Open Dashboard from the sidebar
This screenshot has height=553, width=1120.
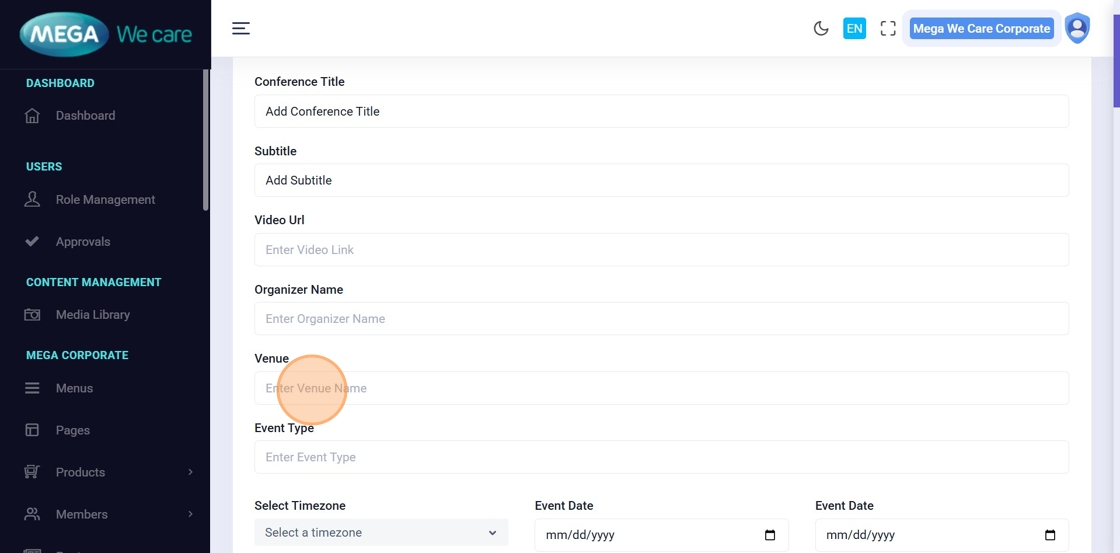[x=85, y=116]
